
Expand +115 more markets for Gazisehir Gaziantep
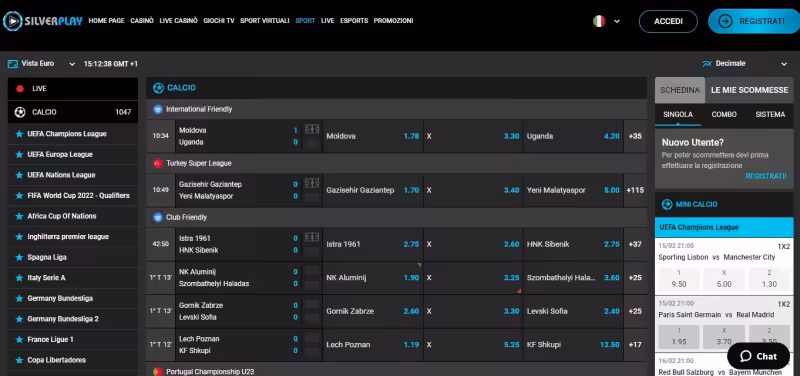tap(635, 190)
